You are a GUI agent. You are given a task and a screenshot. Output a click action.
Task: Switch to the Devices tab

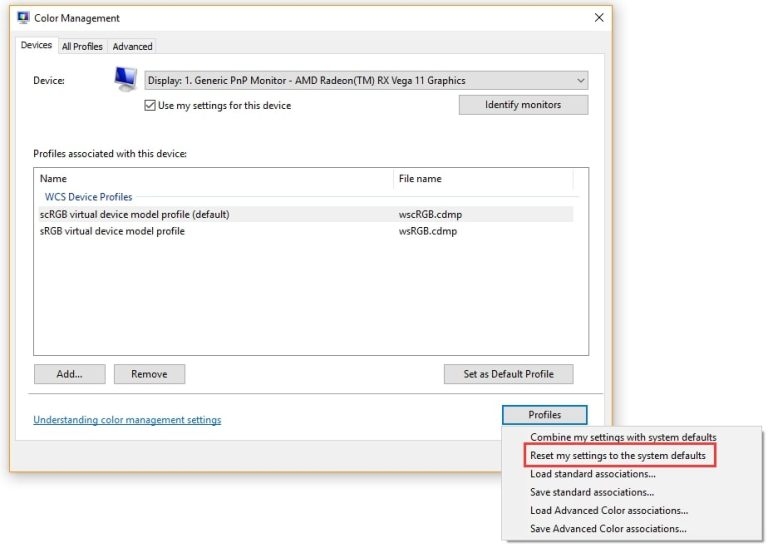pyautogui.click(x=36, y=45)
